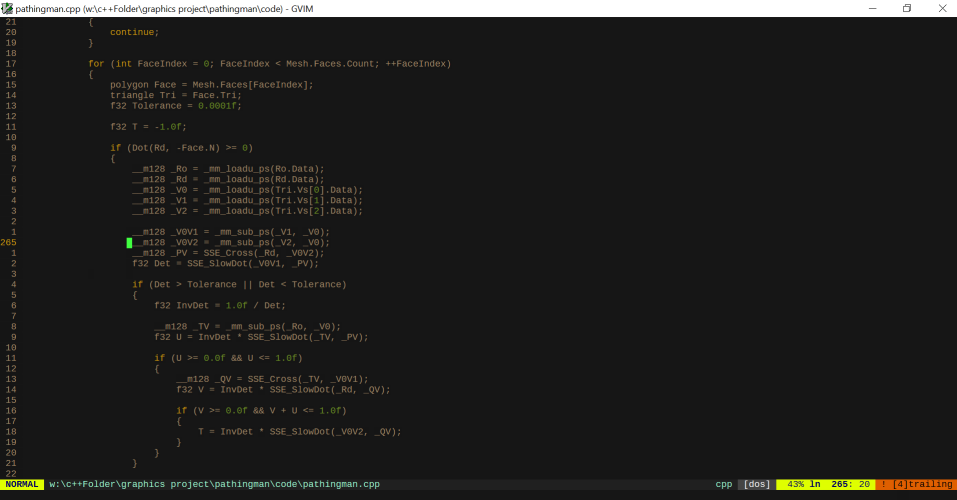Click '_Ro = _mm_loadu_ps(Ro.Data);' line
This screenshot has height=500, width=957.
tap(228, 169)
